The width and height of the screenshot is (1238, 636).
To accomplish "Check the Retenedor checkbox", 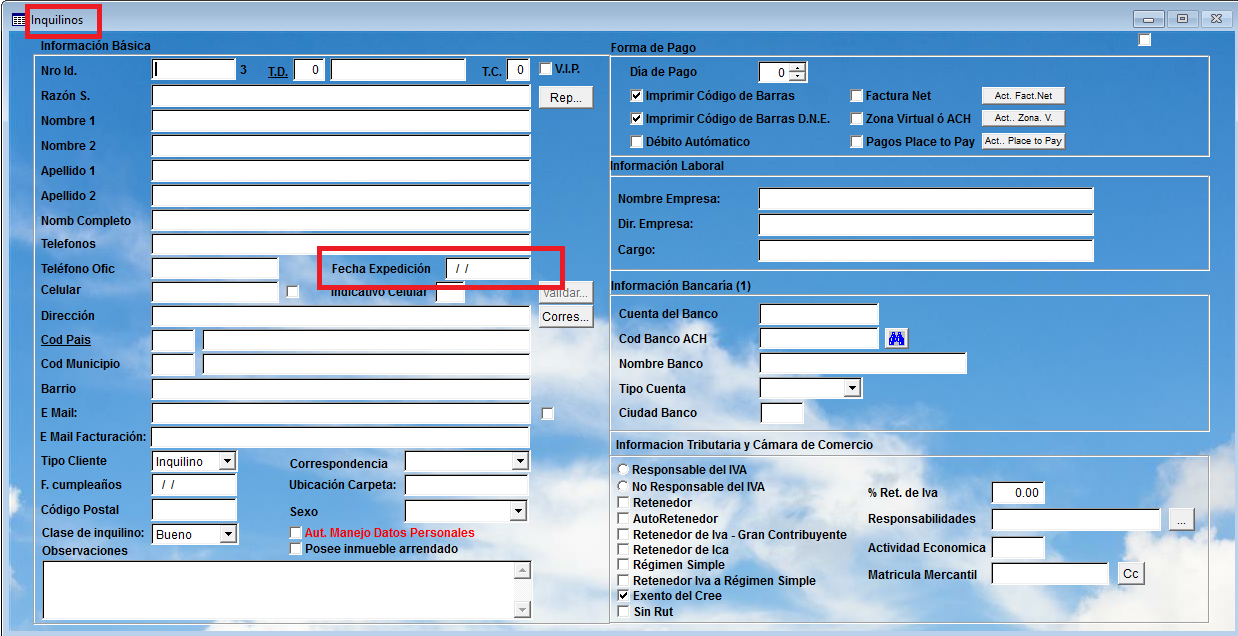I will [x=624, y=503].
